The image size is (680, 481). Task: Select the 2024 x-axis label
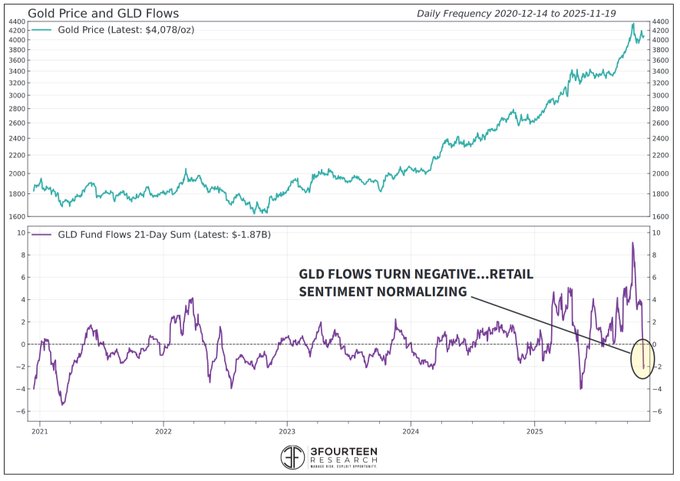[410, 432]
